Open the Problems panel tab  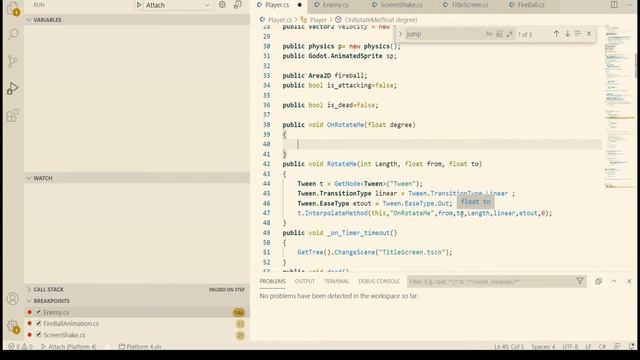pyautogui.click(x=273, y=281)
